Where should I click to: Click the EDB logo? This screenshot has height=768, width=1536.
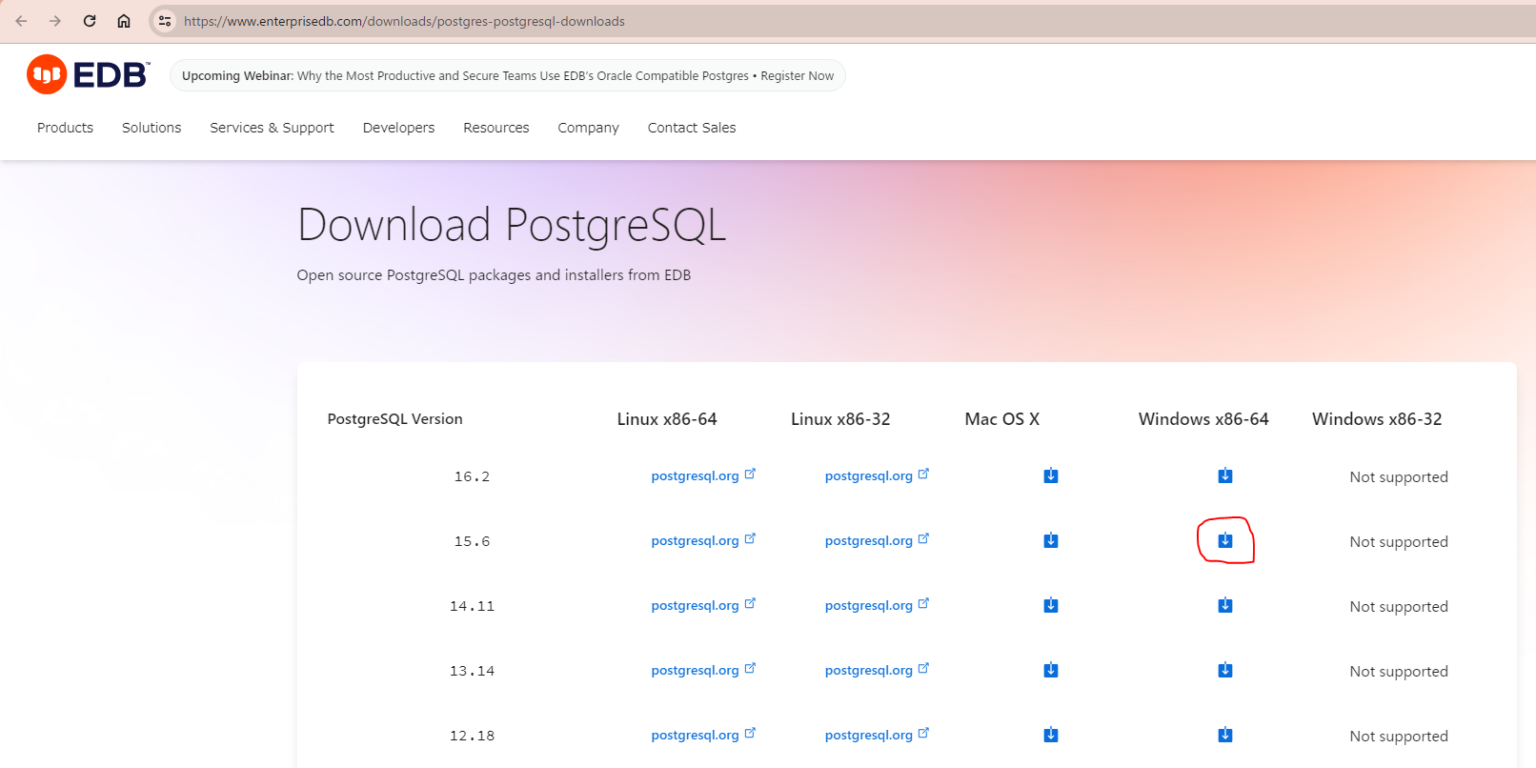[87, 74]
